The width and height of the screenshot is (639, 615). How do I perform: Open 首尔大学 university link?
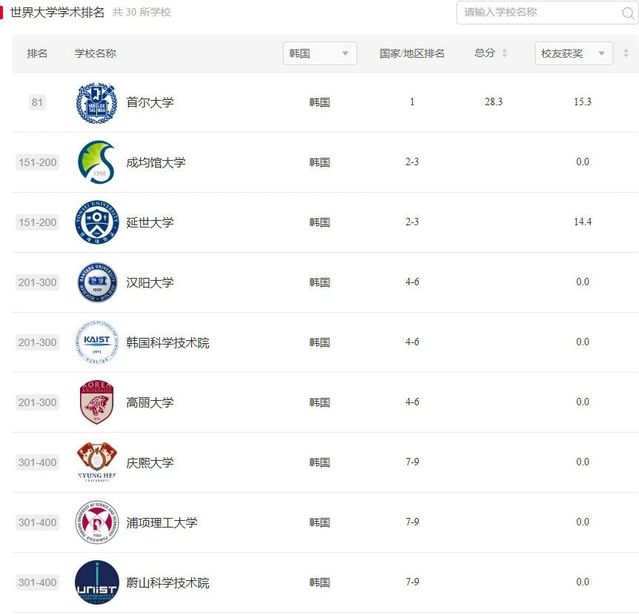(x=150, y=103)
